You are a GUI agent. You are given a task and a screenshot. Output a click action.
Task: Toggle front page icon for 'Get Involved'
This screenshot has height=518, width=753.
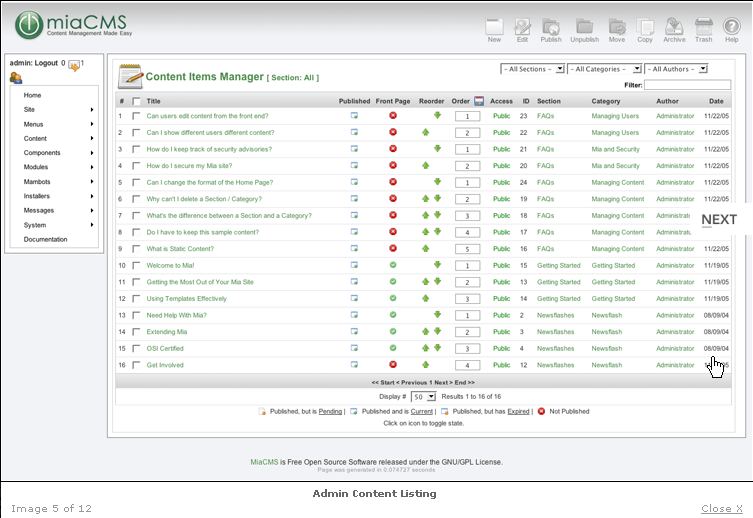(x=393, y=365)
